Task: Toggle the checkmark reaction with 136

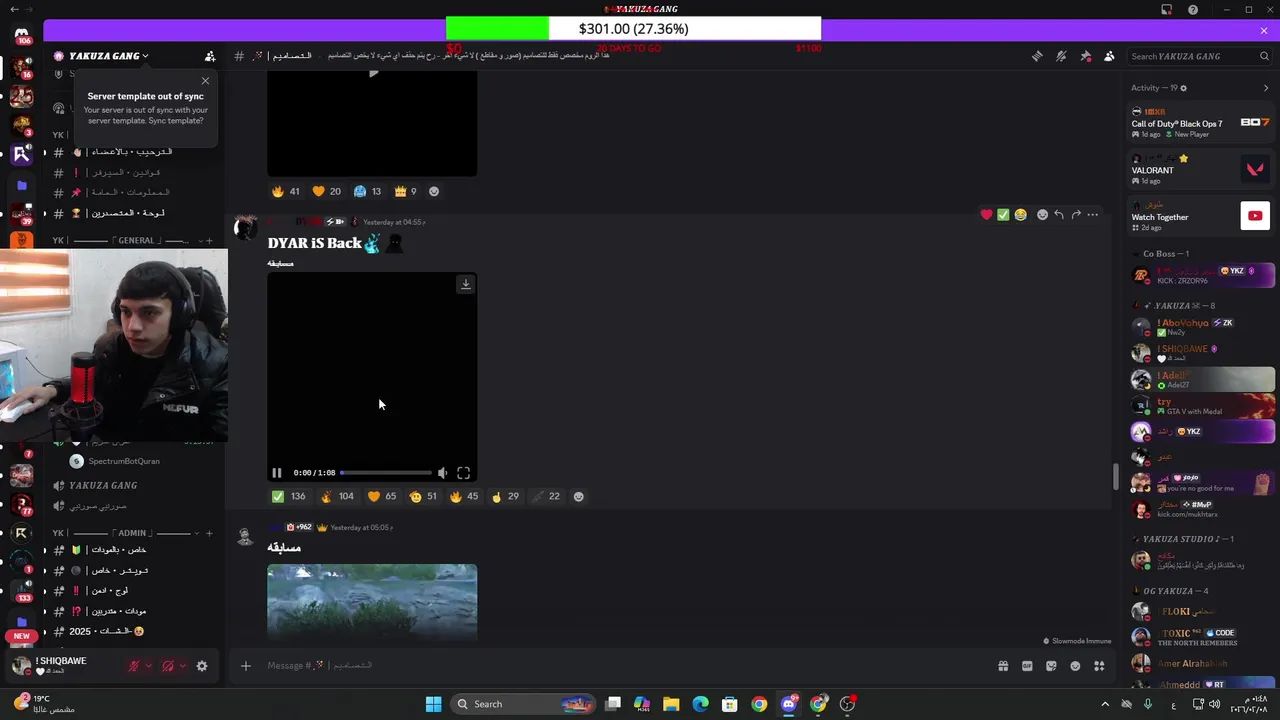Action: coord(288,496)
